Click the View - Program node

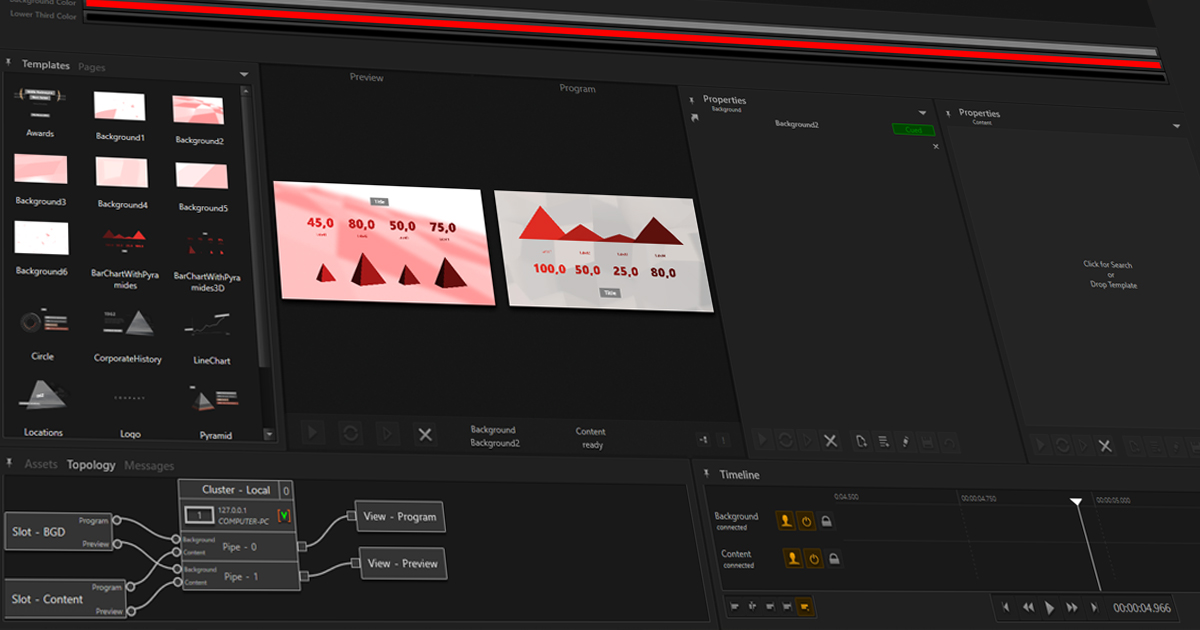[x=401, y=517]
